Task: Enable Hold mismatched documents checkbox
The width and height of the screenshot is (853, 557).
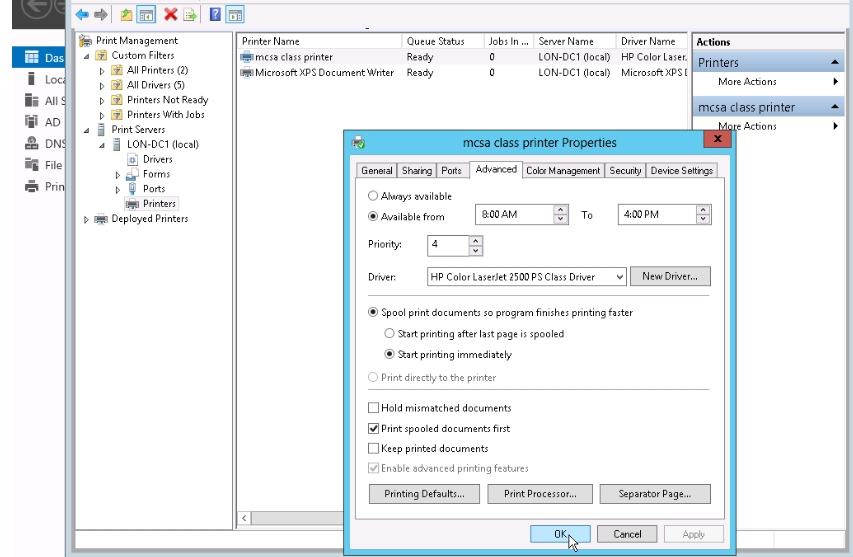Action: [x=374, y=408]
